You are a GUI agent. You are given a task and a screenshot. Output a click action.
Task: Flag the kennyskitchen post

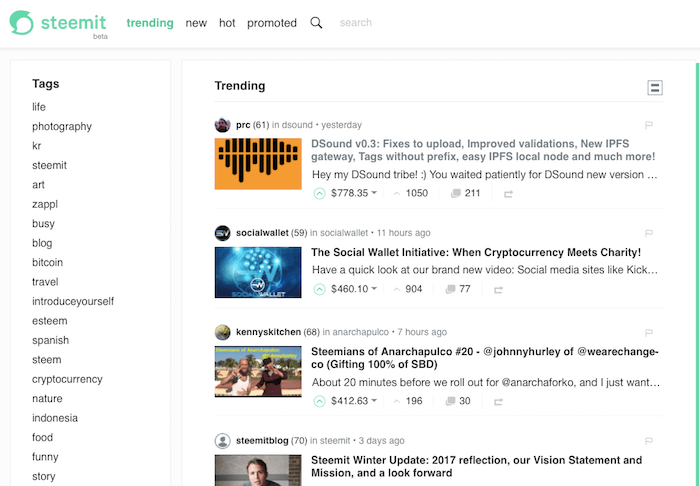point(649,332)
